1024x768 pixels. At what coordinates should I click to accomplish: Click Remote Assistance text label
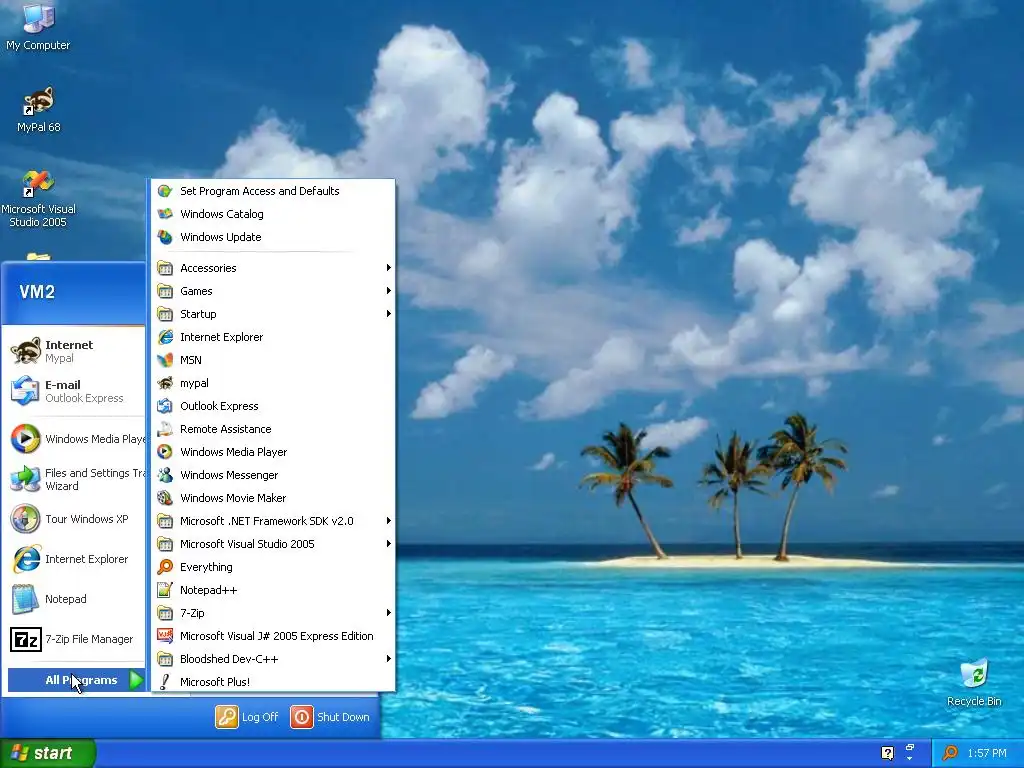225,429
